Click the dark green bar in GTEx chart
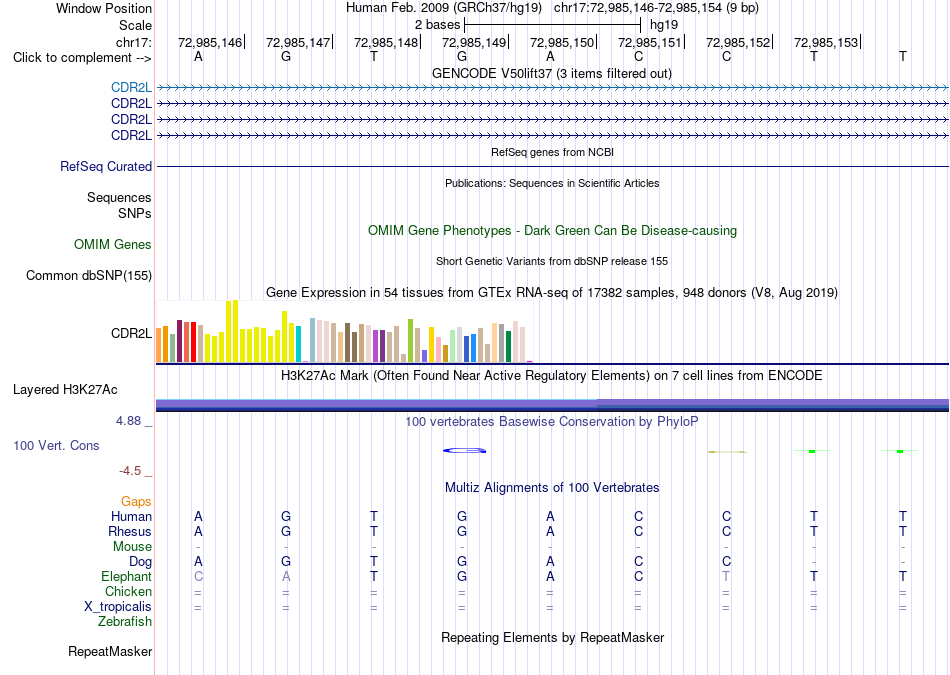The width and height of the screenshot is (950, 675). pyautogui.click(x=508, y=347)
